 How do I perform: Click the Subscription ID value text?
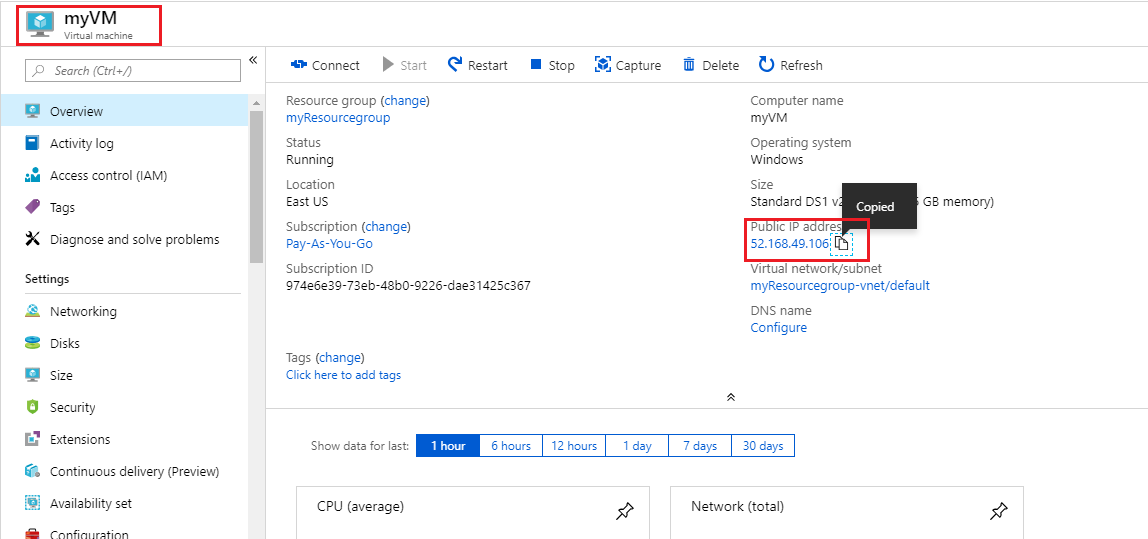(408, 285)
